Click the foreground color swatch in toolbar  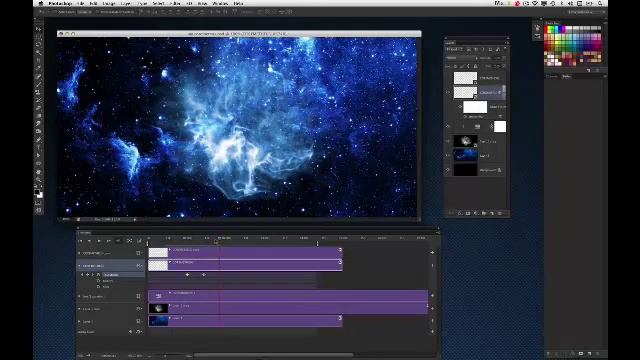click(37, 191)
